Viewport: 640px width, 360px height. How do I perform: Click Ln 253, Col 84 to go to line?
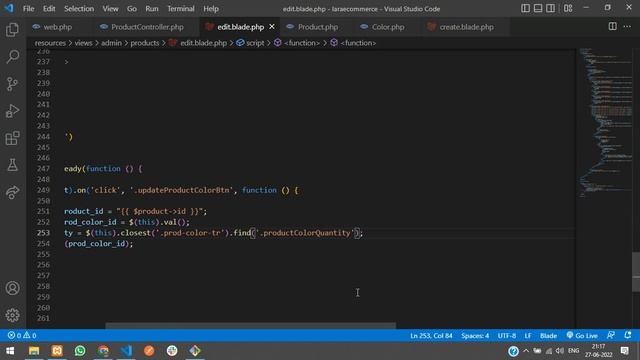point(431,336)
